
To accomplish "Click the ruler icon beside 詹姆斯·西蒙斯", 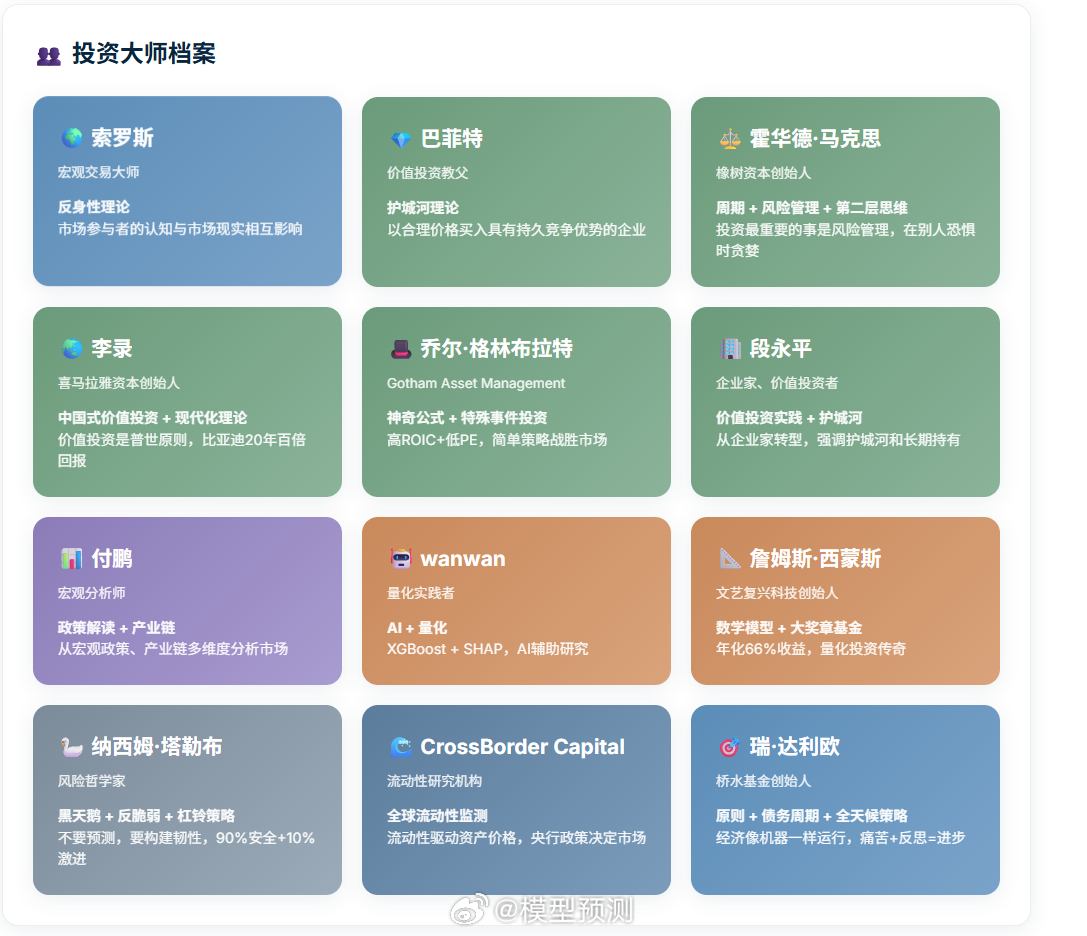I will pos(727,558).
